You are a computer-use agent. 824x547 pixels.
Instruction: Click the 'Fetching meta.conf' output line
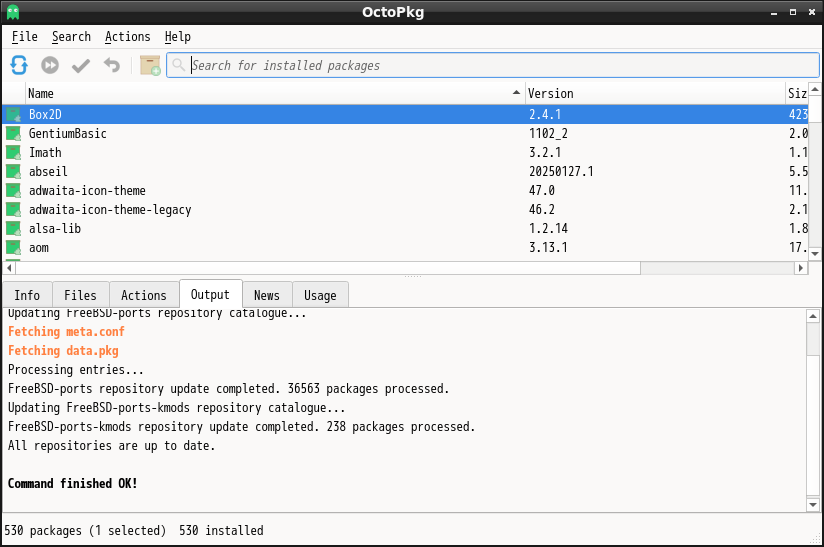coord(66,332)
